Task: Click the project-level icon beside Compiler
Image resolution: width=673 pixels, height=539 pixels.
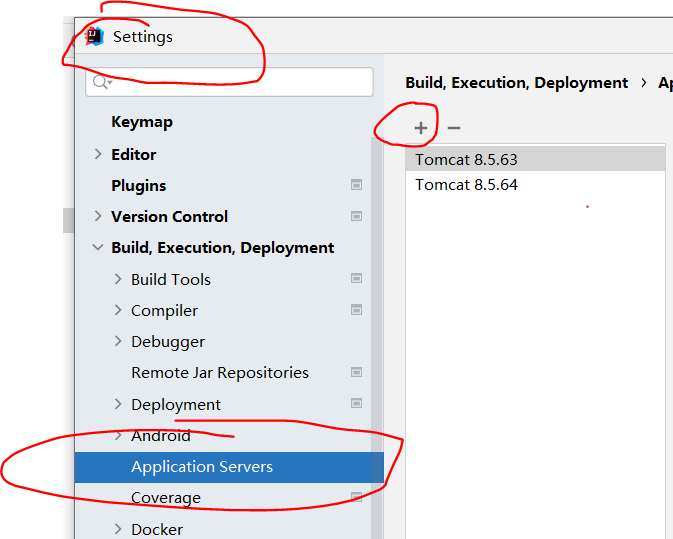Action: tap(356, 310)
